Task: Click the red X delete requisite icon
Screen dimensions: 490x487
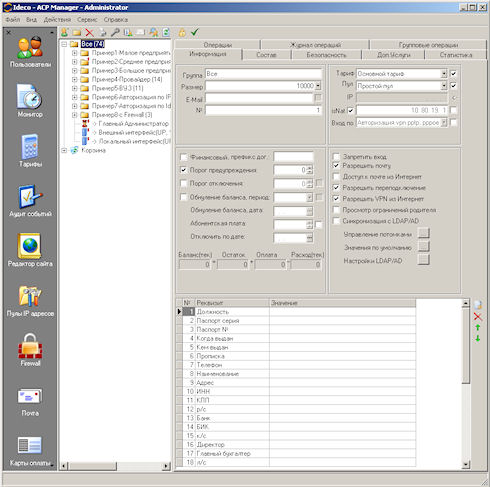Action: (478, 316)
